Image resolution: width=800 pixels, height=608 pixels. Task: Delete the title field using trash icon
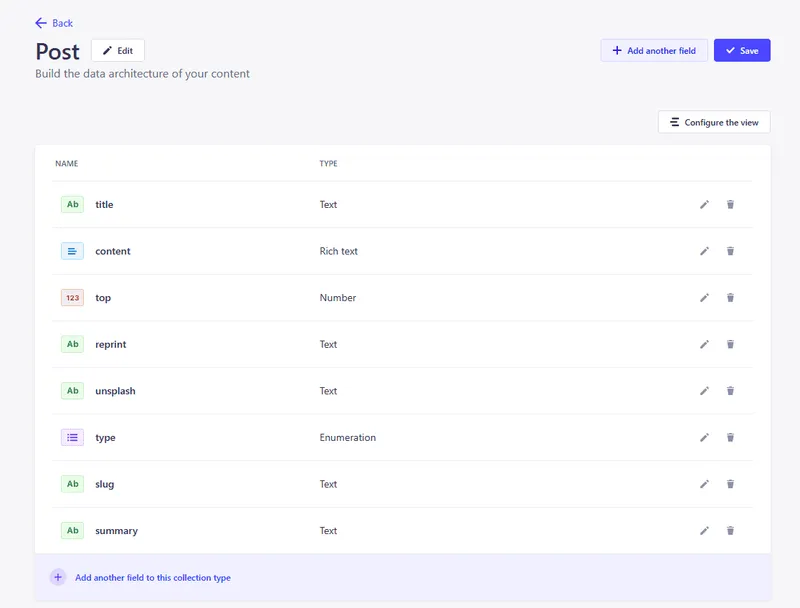(730, 204)
